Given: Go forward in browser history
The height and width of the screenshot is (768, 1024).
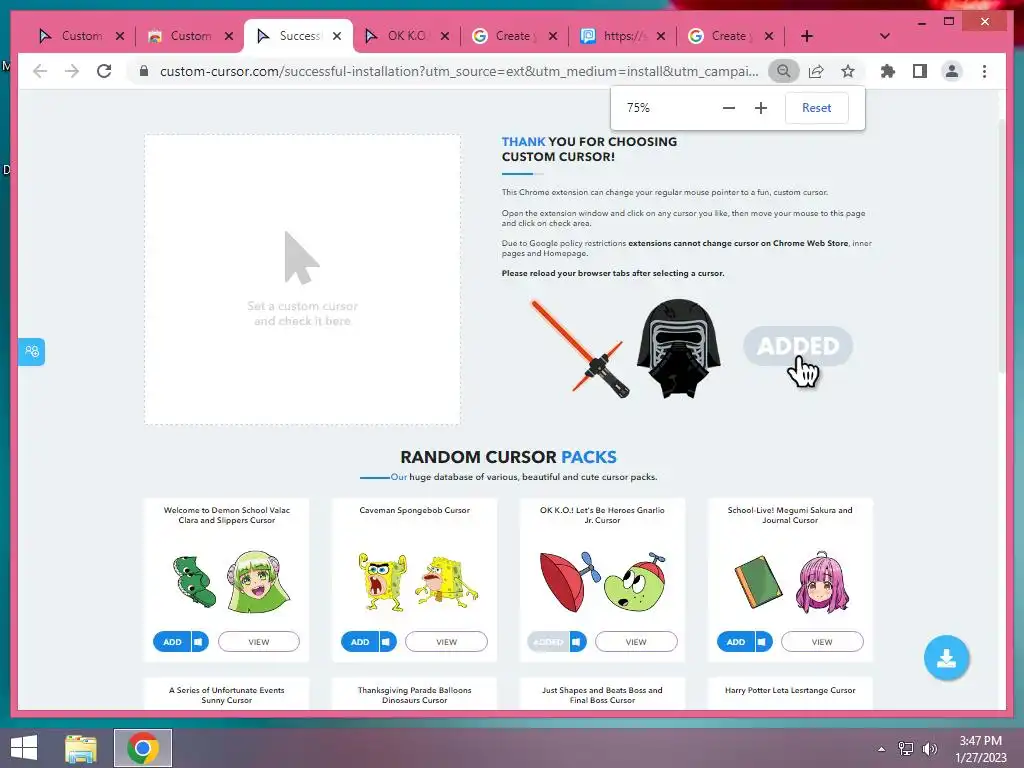Looking at the screenshot, I should [x=72, y=71].
